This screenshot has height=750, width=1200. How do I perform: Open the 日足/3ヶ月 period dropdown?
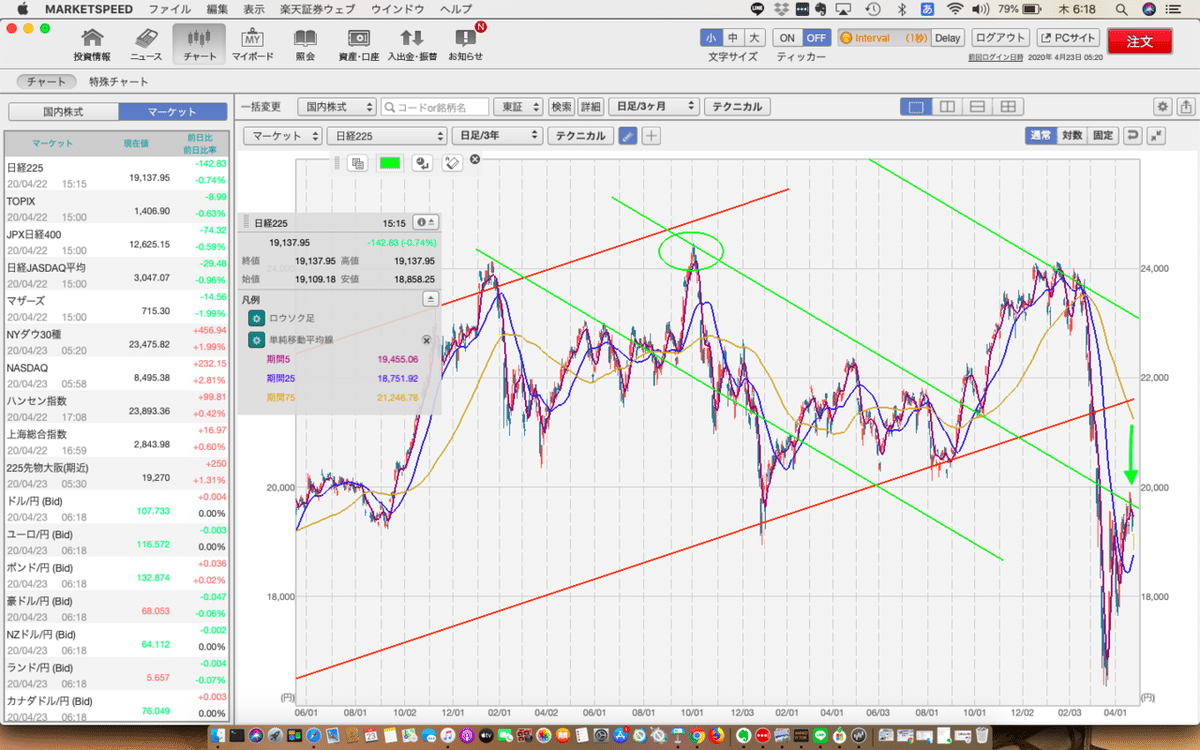[x=654, y=107]
